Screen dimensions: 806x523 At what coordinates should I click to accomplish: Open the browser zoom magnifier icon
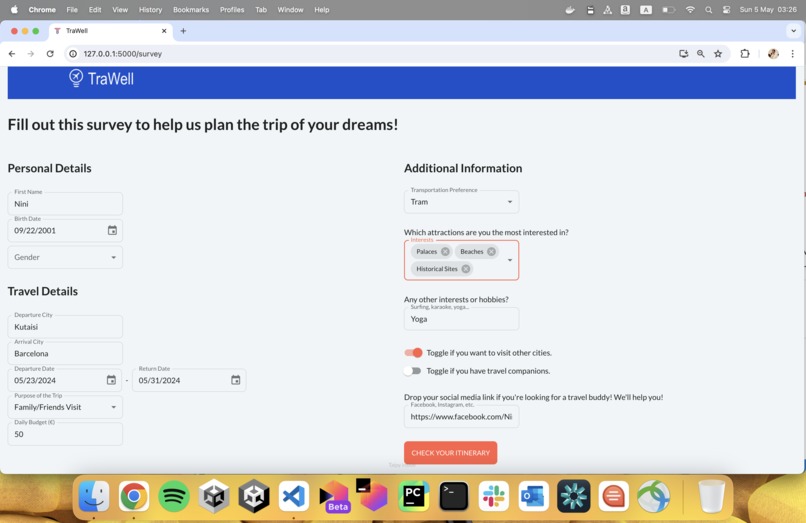[x=701, y=53]
